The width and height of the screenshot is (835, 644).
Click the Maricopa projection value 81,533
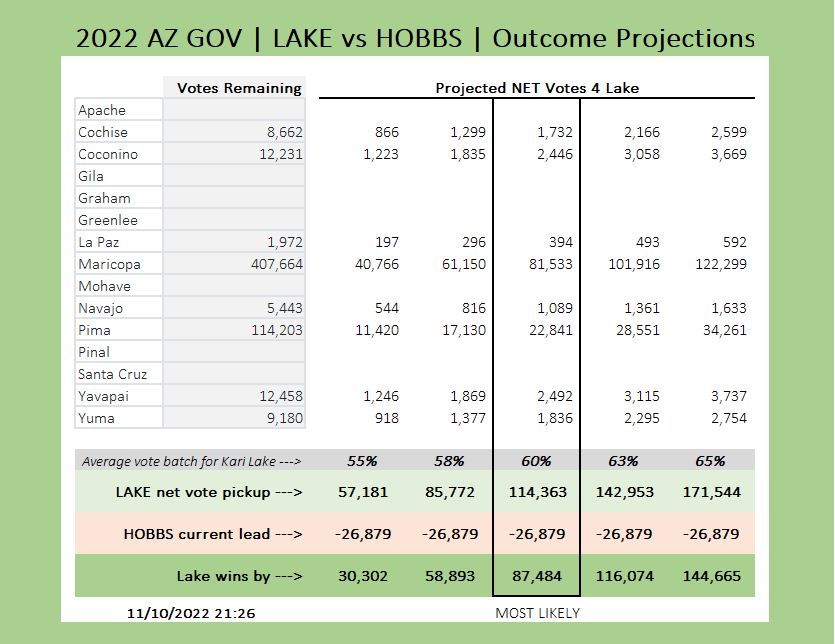(x=551, y=264)
